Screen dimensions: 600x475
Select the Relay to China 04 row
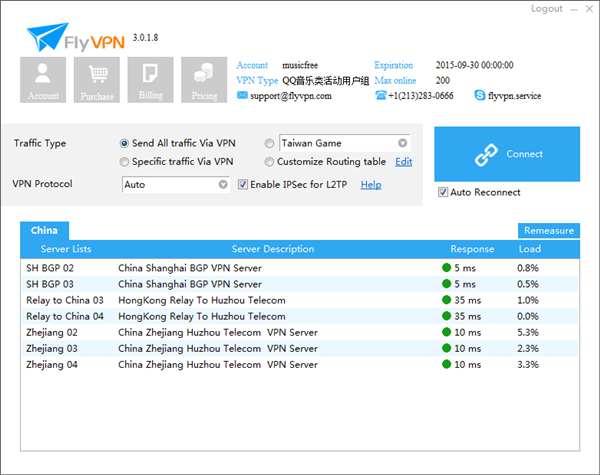tap(300, 316)
